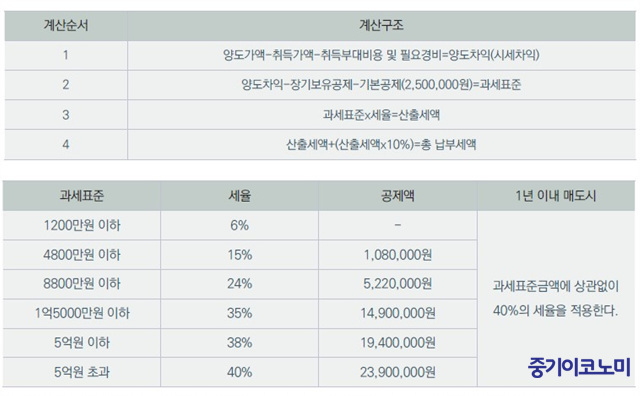Click the 세율 column header
Viewport: 640px width, 396px height.
[x=240, y=196]
